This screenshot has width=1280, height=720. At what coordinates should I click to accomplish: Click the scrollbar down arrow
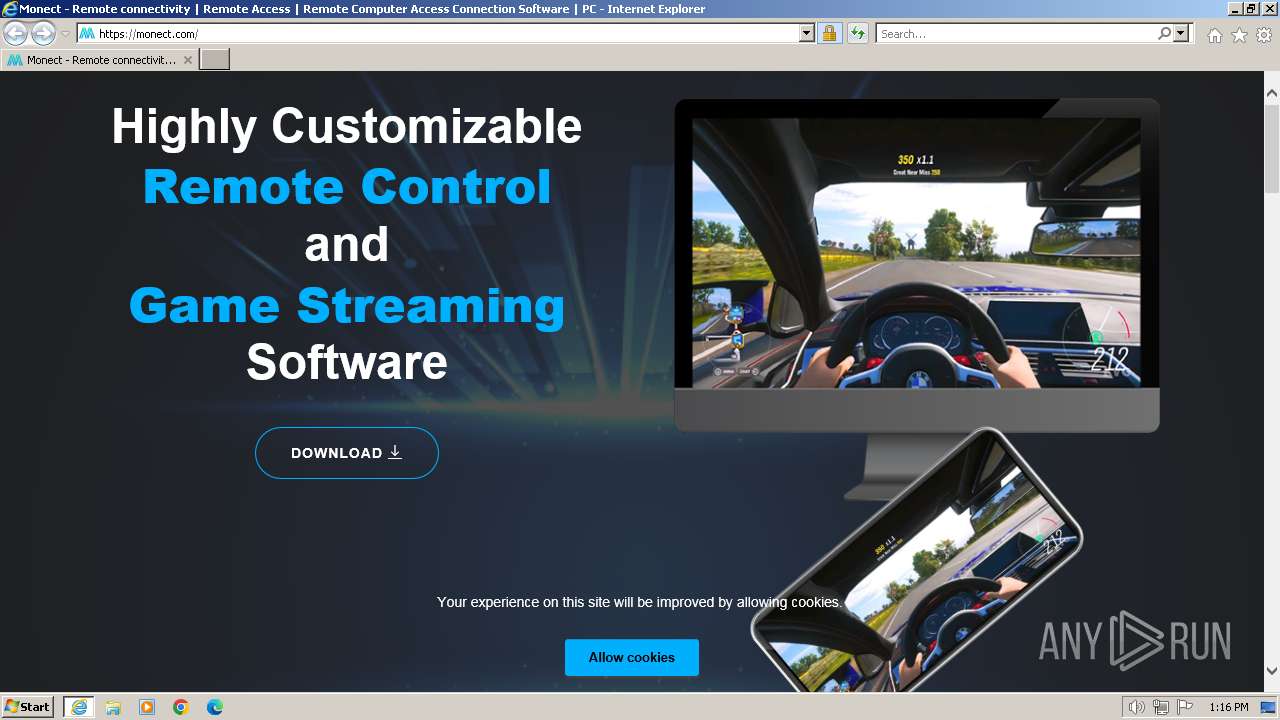[x=1272, y=671]
